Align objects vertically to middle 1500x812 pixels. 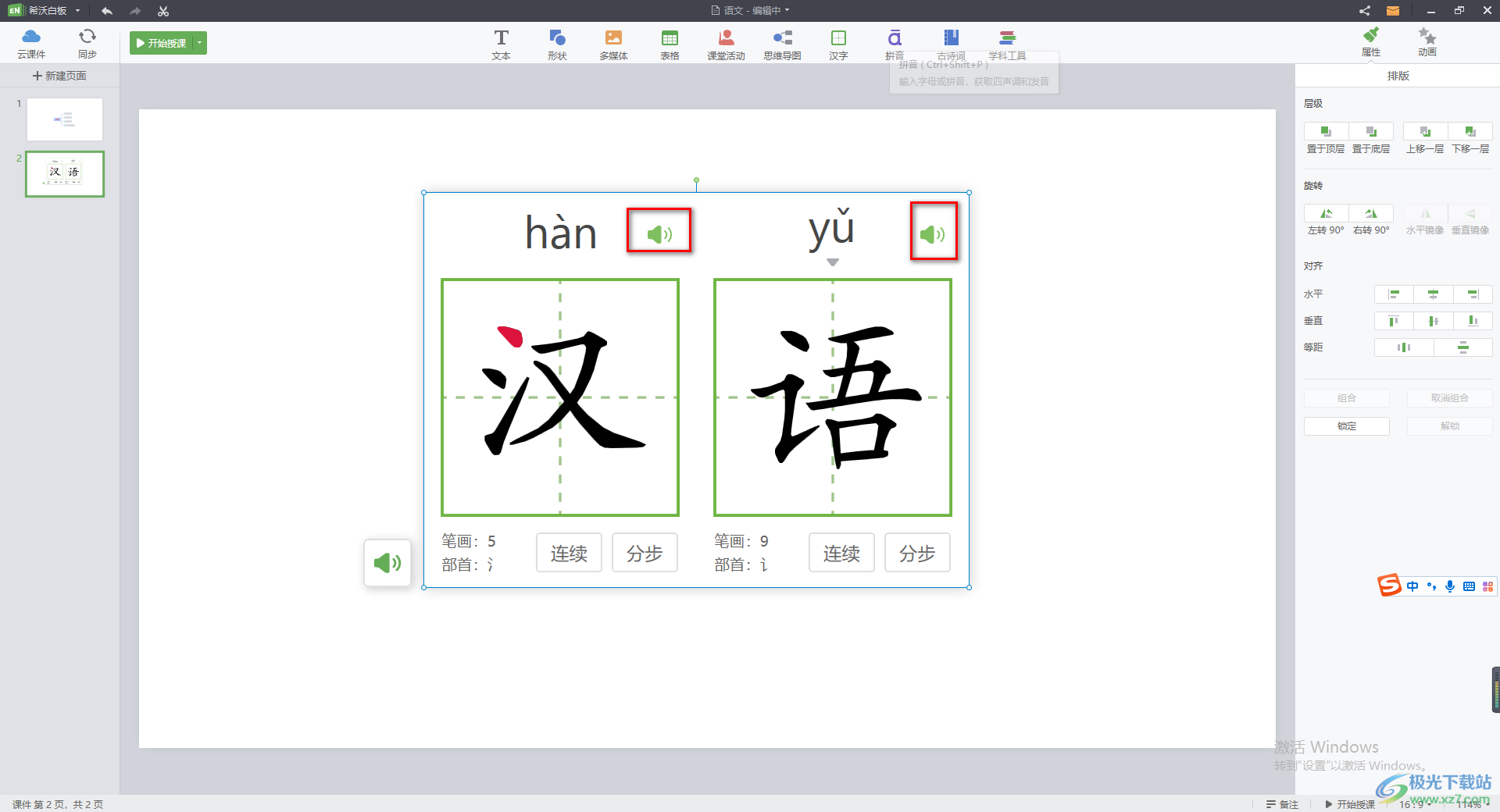[1434, 321]
